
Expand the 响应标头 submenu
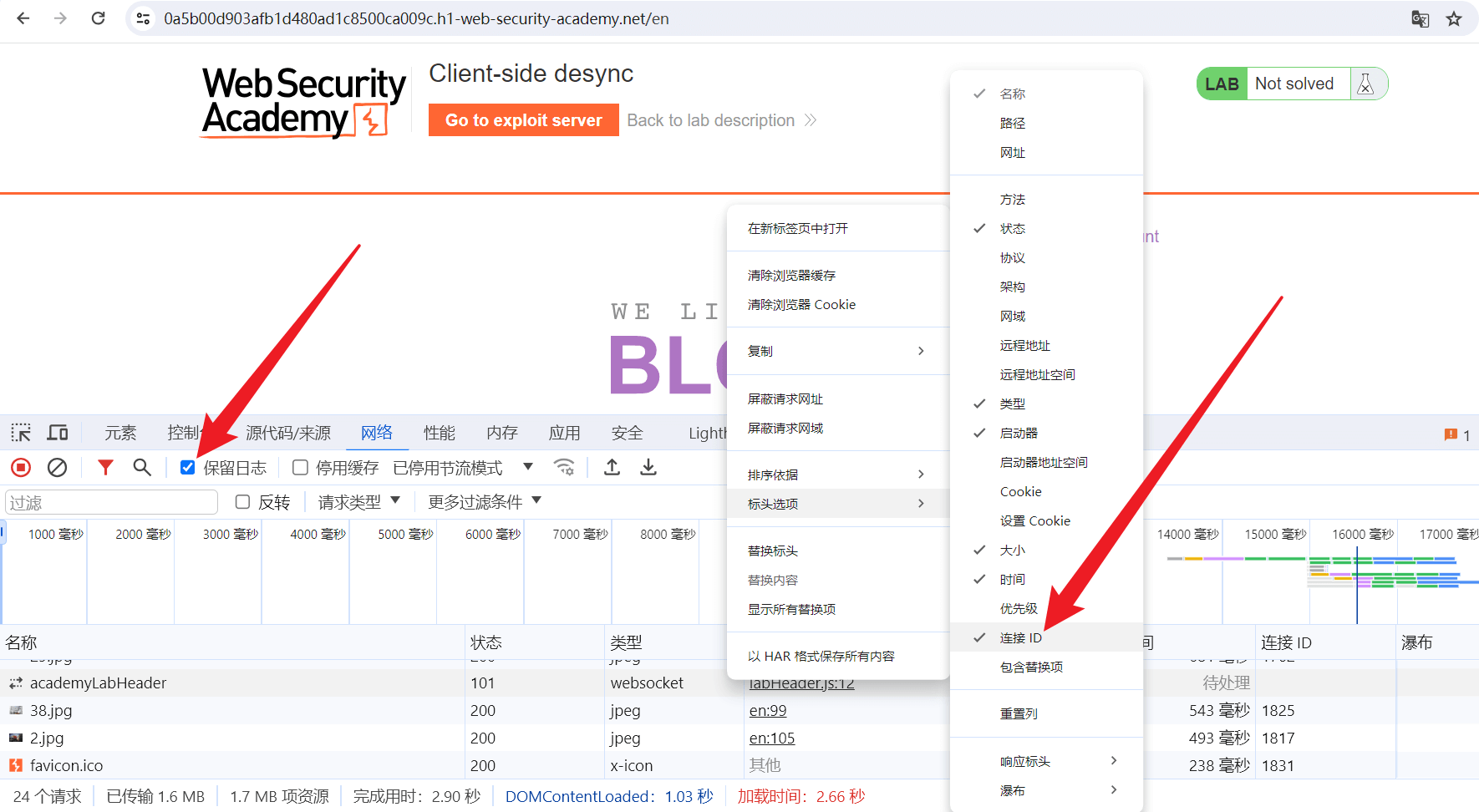1046,761
